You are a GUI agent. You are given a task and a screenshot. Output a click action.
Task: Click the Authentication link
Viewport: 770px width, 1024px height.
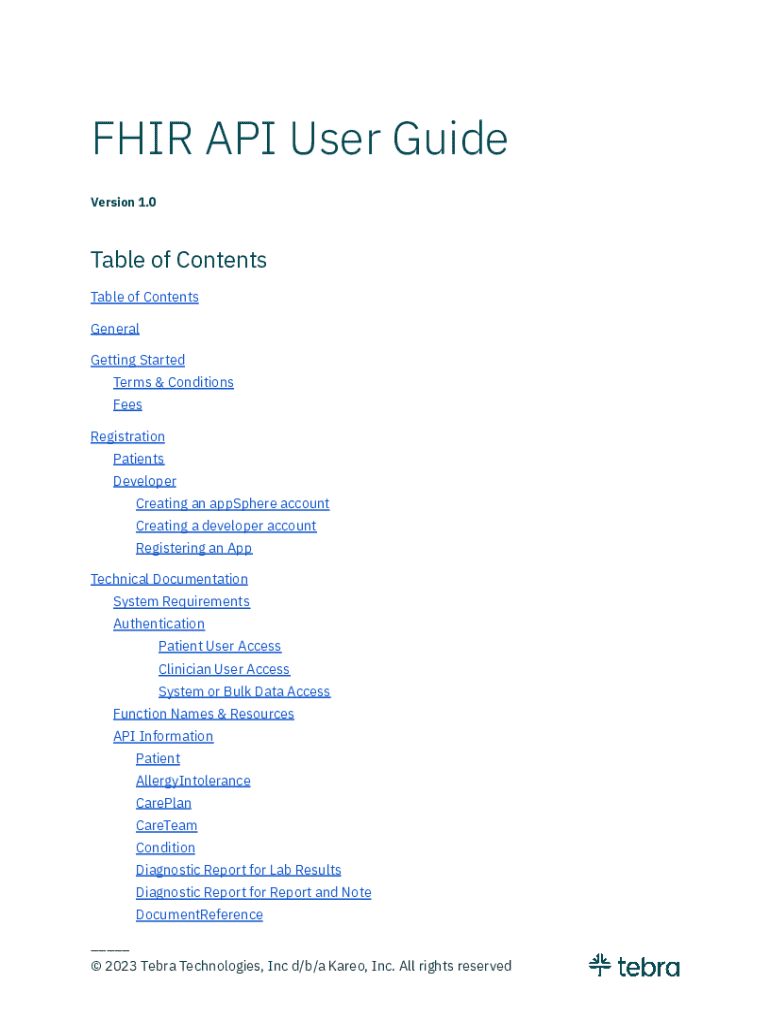[158, 624]
